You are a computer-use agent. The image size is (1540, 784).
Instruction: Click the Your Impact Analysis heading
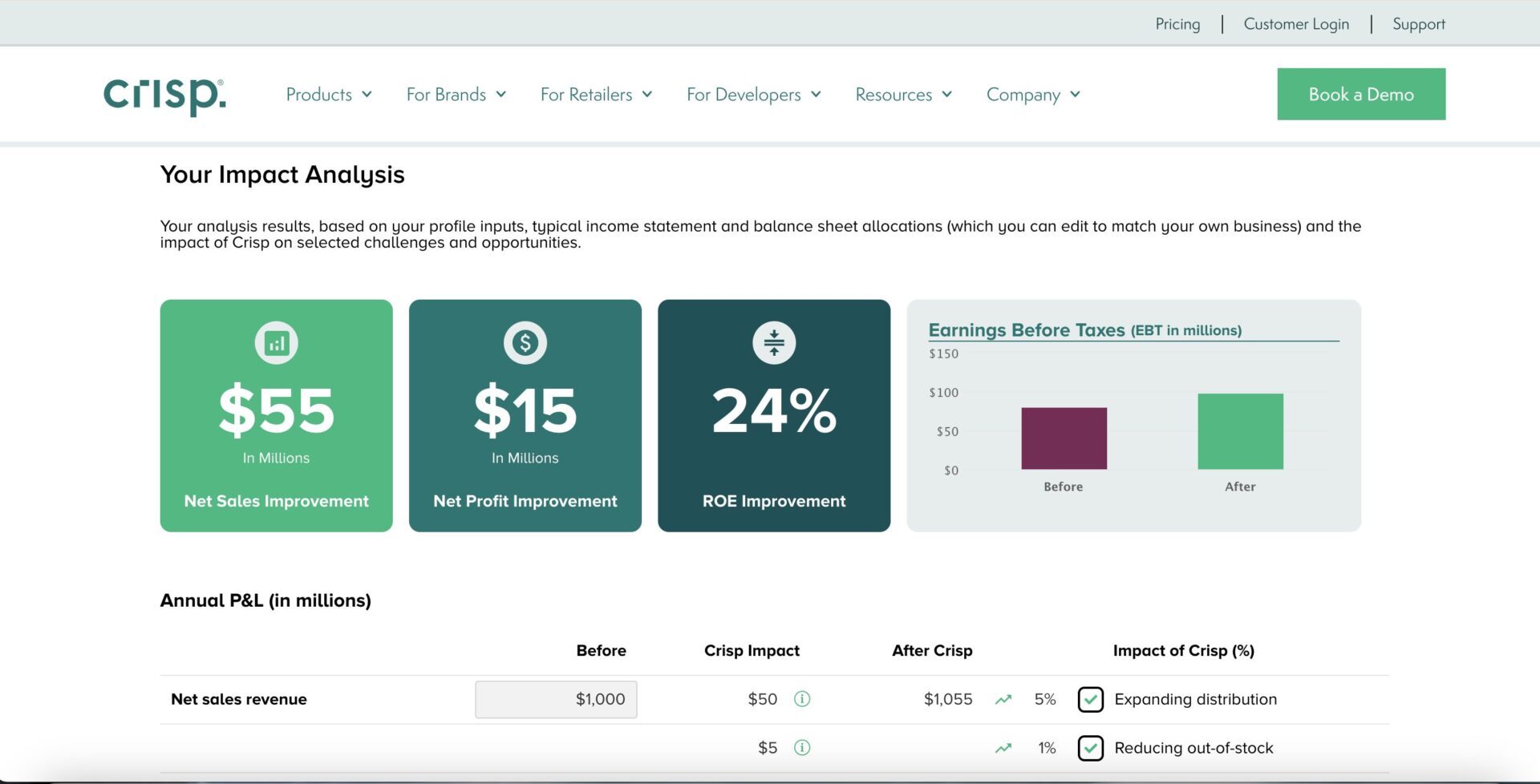[282, 175]
